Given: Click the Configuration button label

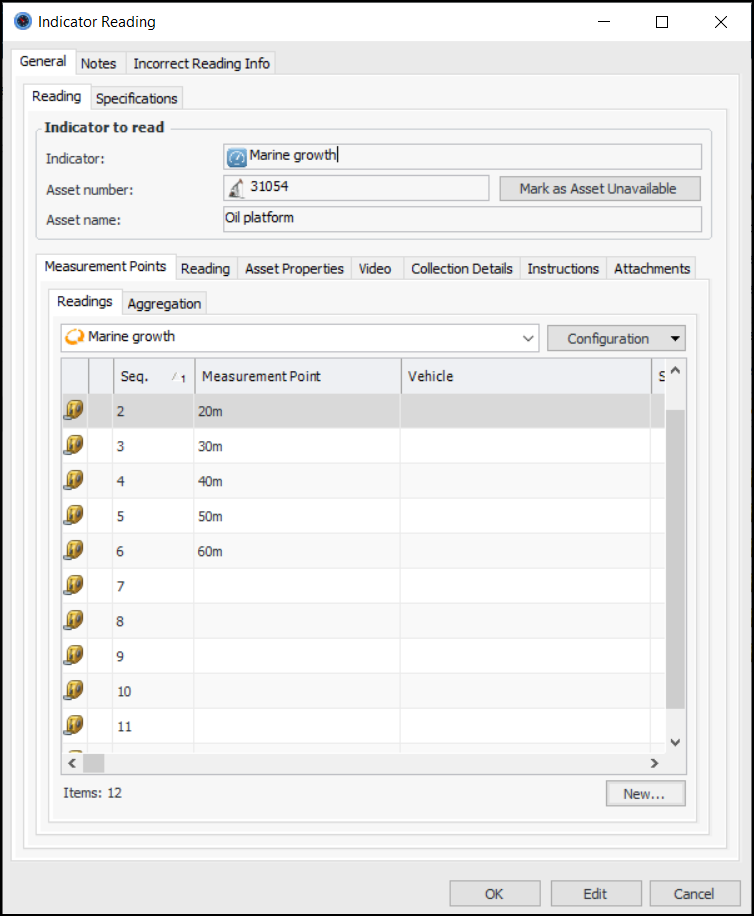Looking at the screenshot, I should pyautogui.click(x=608, y=339).
